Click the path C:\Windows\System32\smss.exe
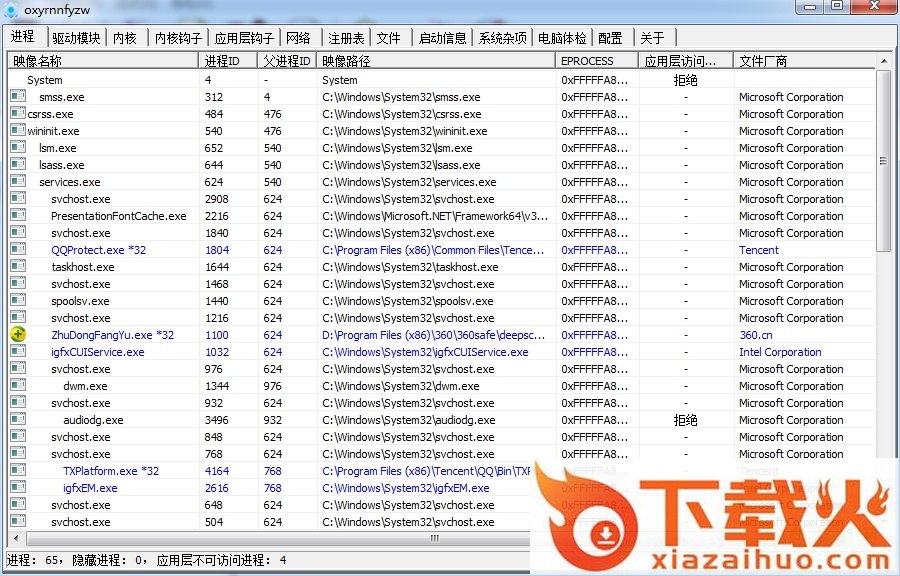900x576 pixels. pos(401,97)
